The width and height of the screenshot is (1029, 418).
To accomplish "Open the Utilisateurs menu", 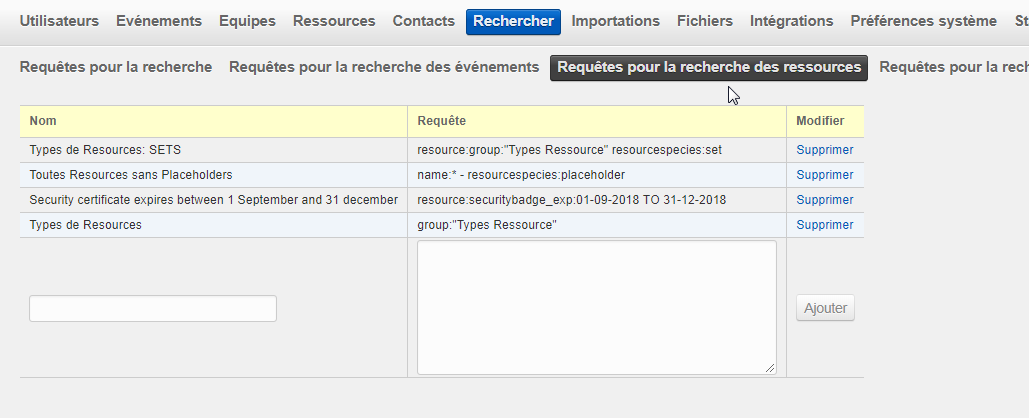I will pyautogui.click(x=59, y=21).
